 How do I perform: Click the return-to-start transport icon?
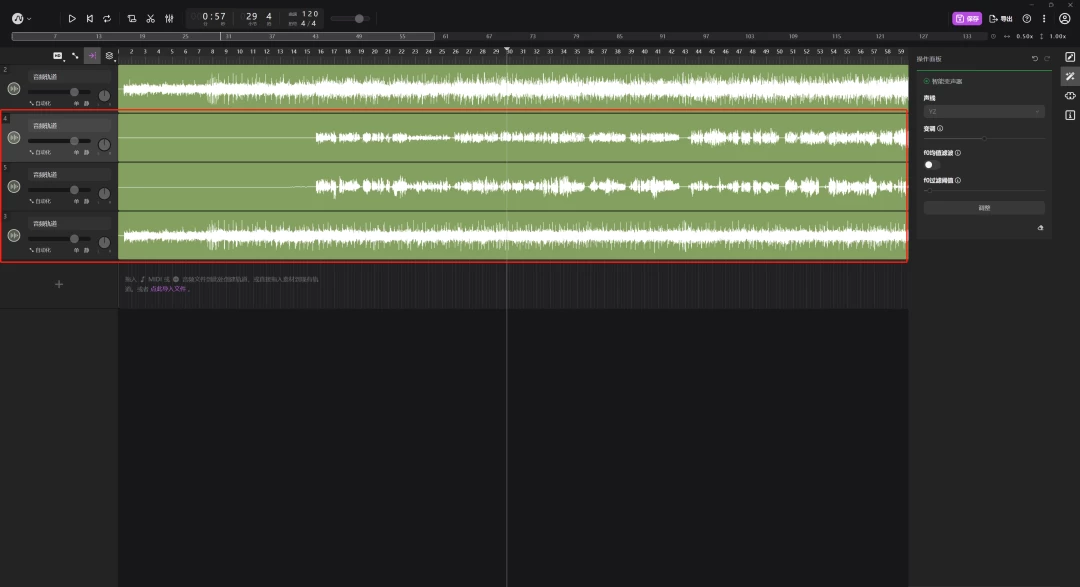pyautogui.click(x=90, y=18)
